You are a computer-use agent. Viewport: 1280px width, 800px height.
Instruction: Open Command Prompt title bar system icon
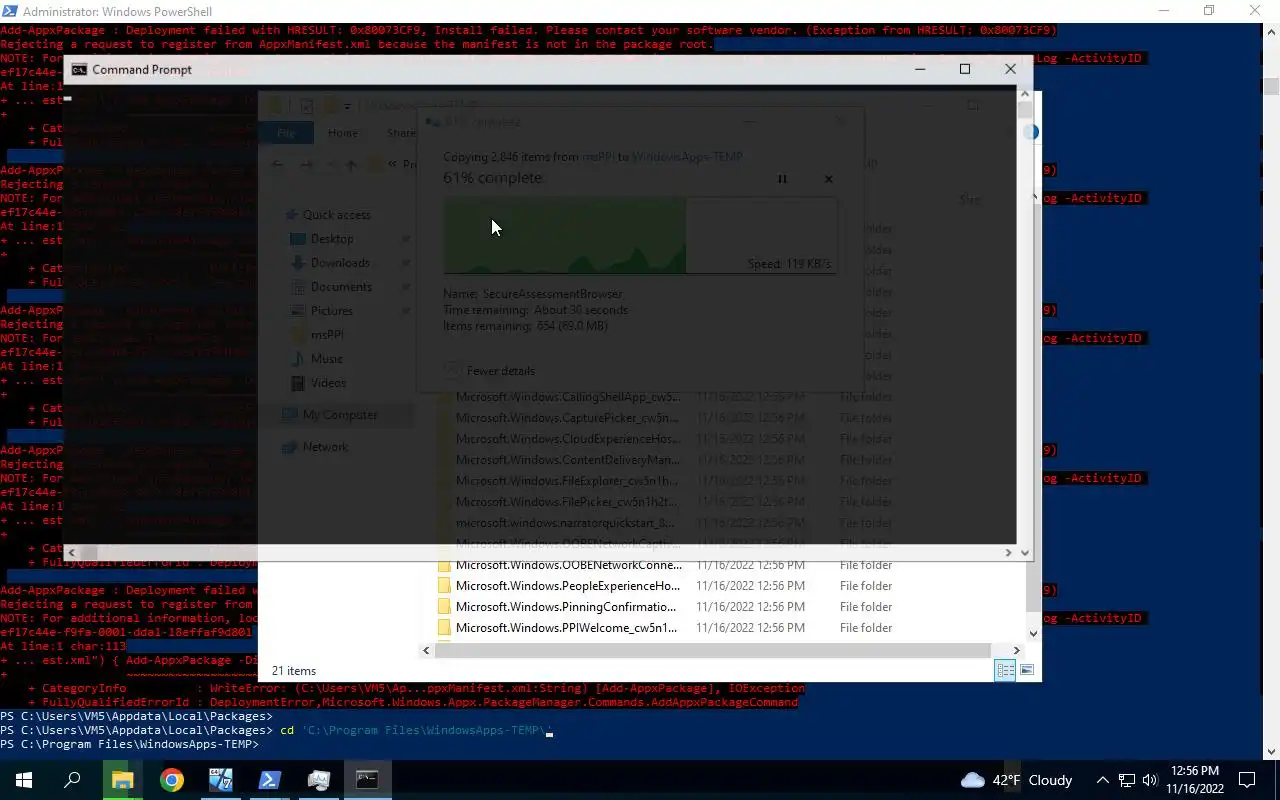coord(79,69)
